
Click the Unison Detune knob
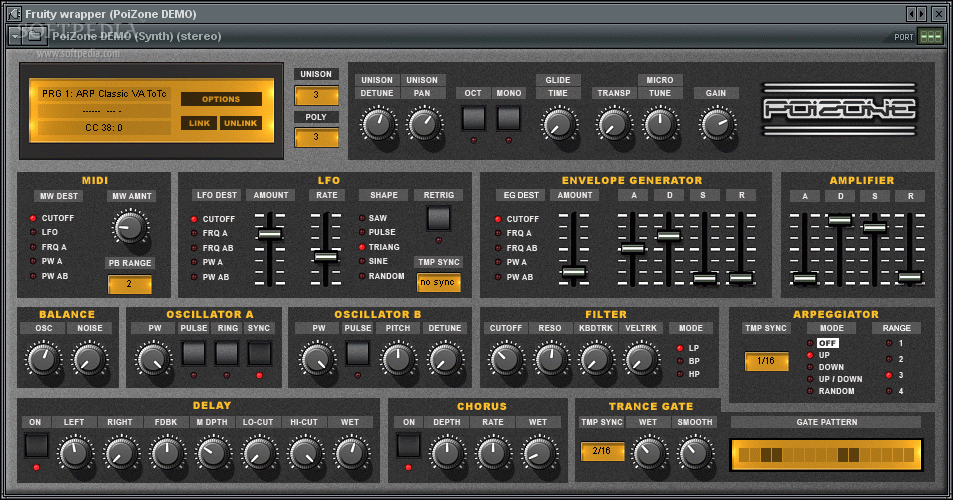click(377, 123)
